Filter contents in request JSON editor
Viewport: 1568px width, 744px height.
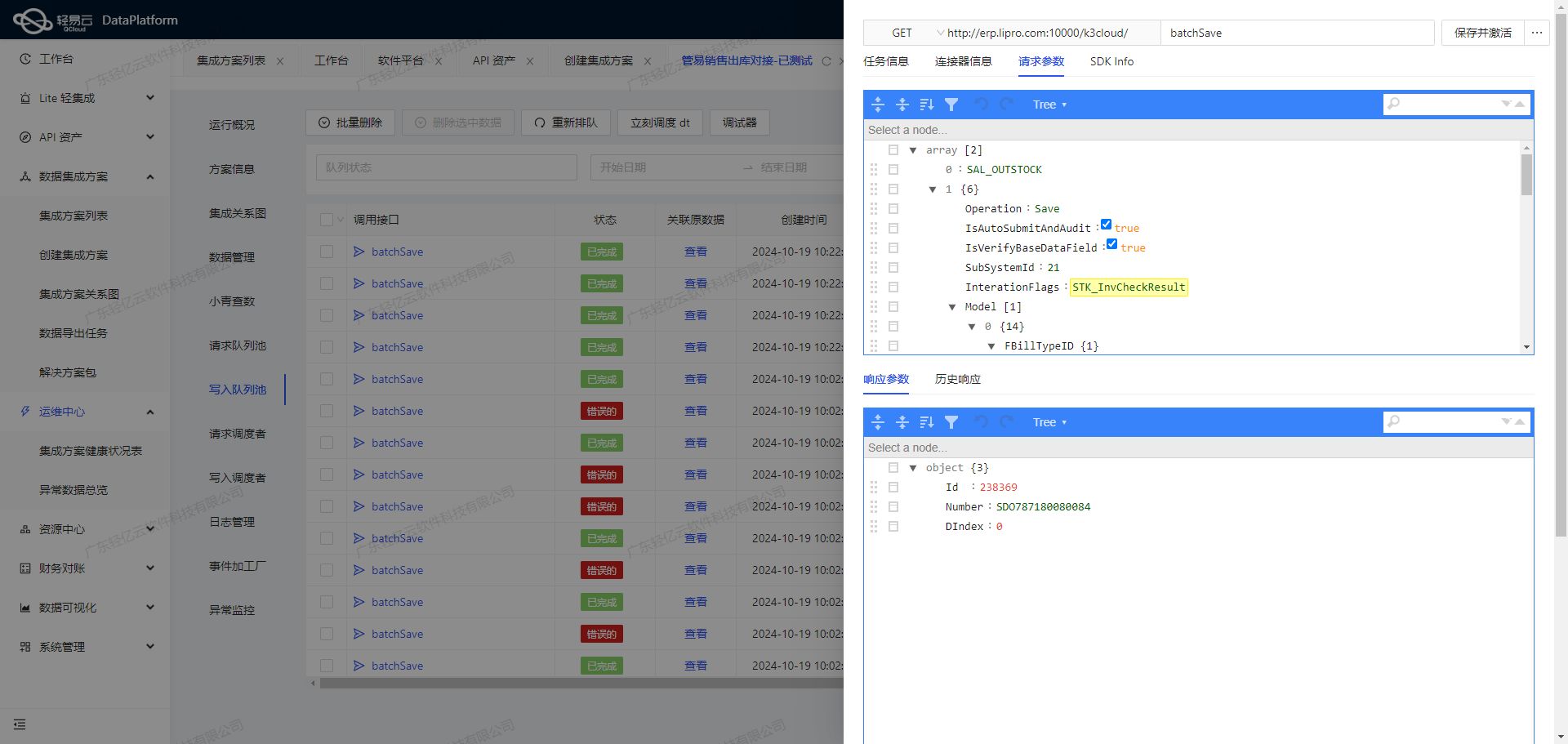coord(951,105)
